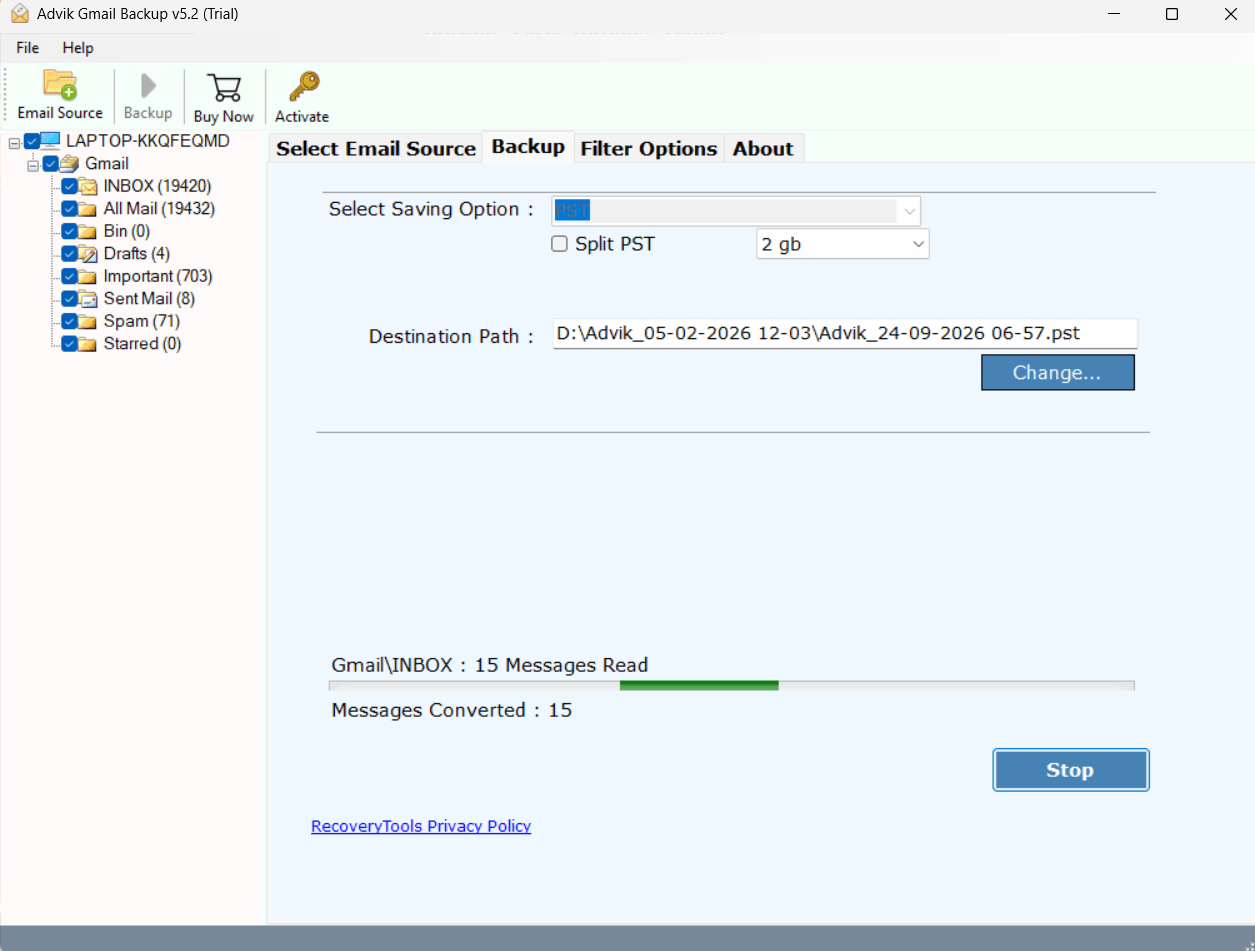
Task: Select the All Mail (19432) tree label
Action: [160, 209]
